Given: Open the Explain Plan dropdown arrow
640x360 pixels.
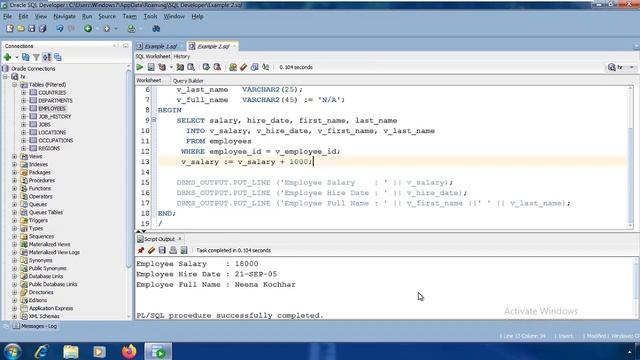Looking at the screenshot, I should click(171, 68).
